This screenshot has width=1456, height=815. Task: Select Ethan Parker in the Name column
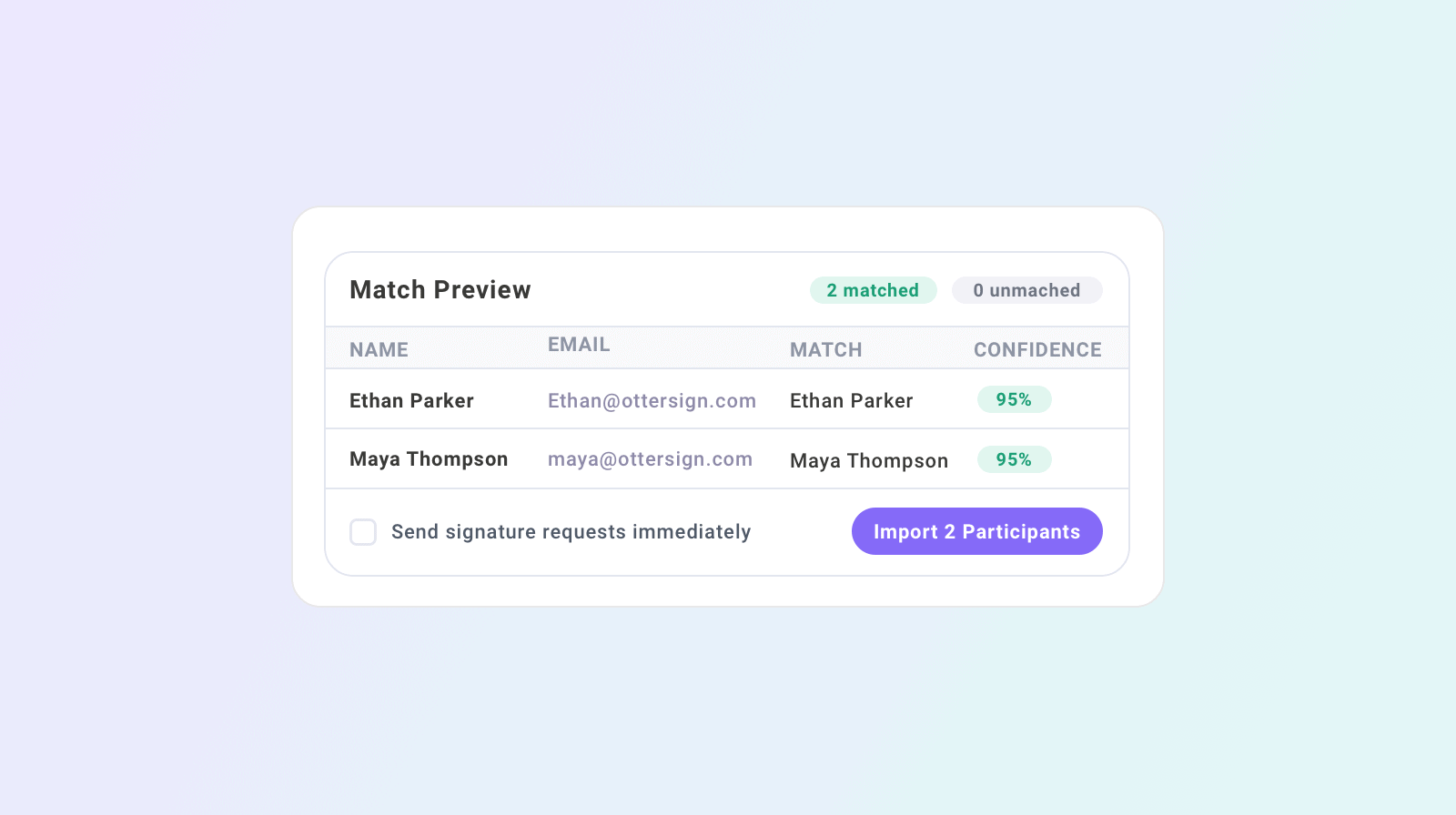coord(411,401)
